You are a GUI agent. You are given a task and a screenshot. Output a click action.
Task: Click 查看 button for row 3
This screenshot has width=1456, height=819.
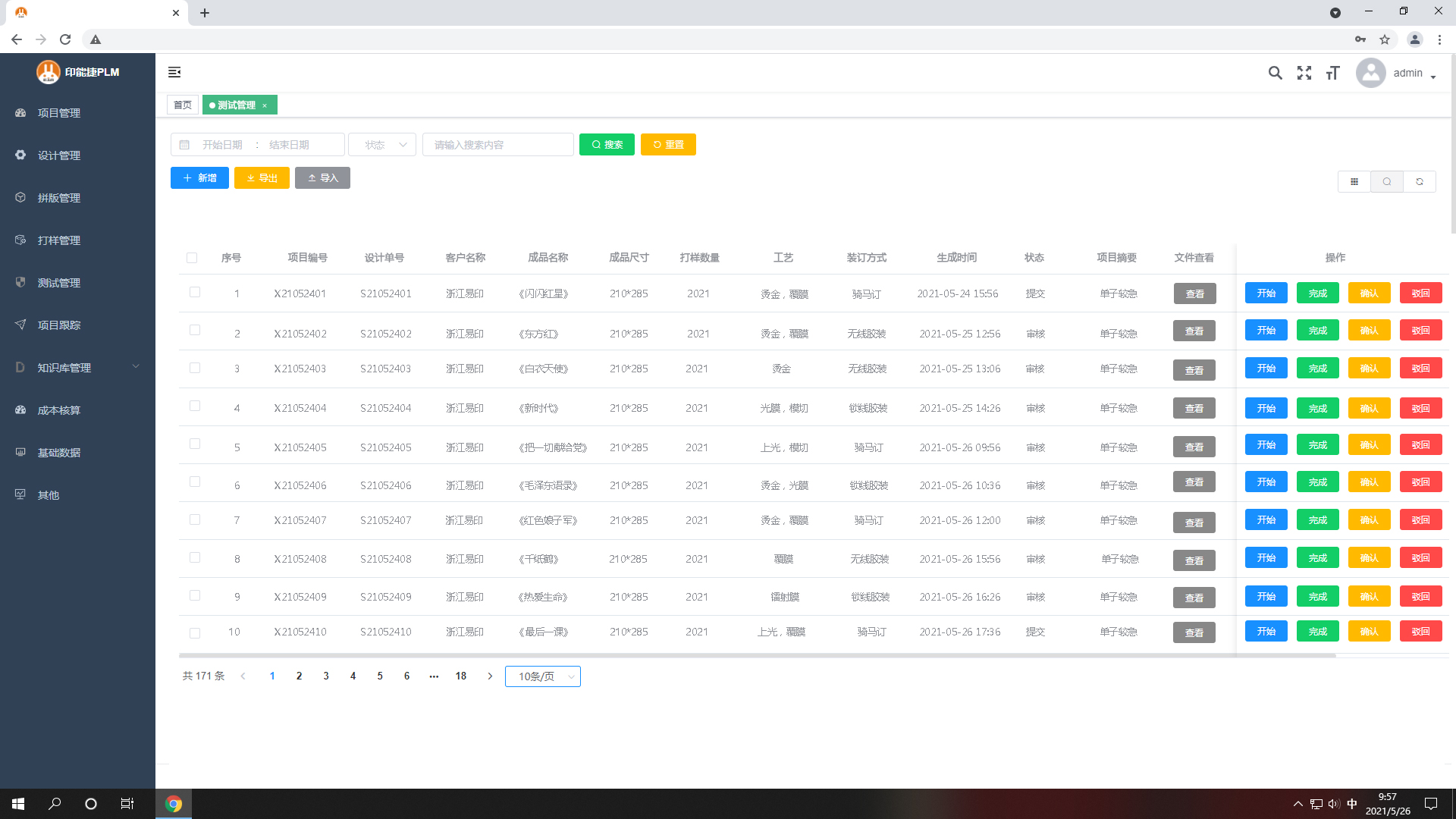(1194, 370)
